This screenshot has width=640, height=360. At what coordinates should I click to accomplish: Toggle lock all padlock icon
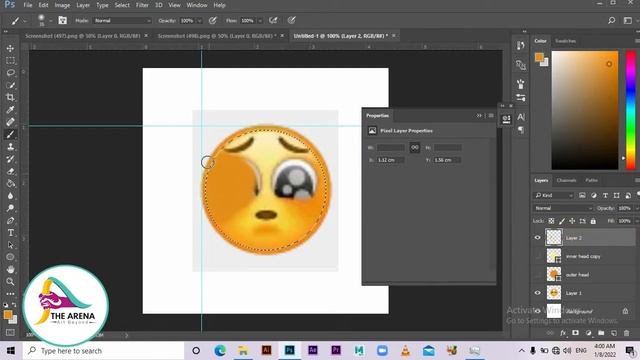pos(593,221)
